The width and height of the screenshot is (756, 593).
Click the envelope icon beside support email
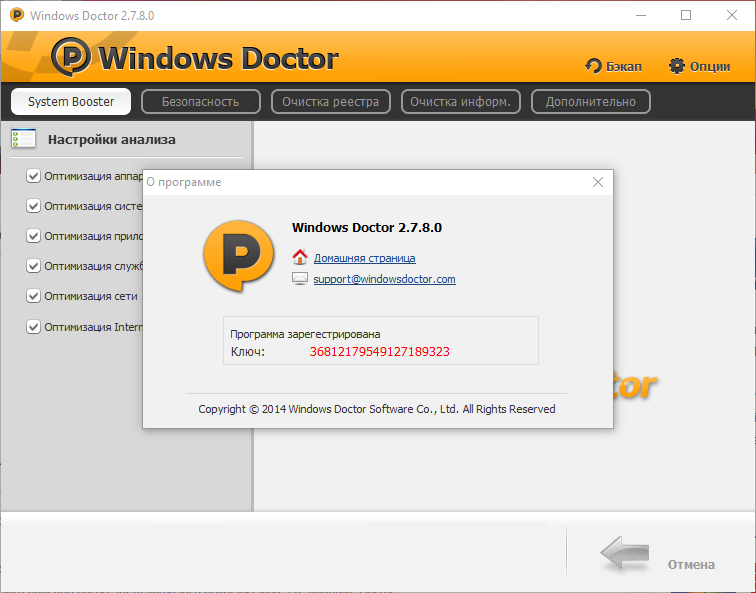pyautogui.click(x=300, y=278)
